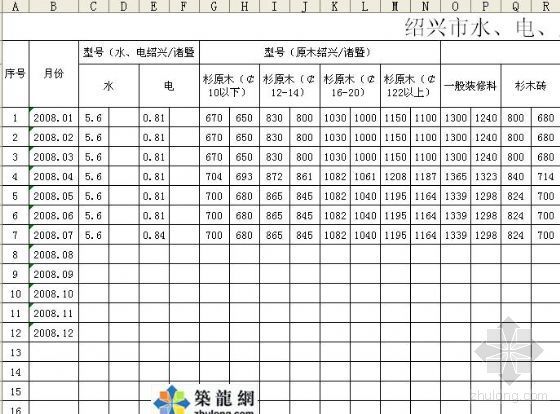
Task: Select column header B
Action: point(54,6)
